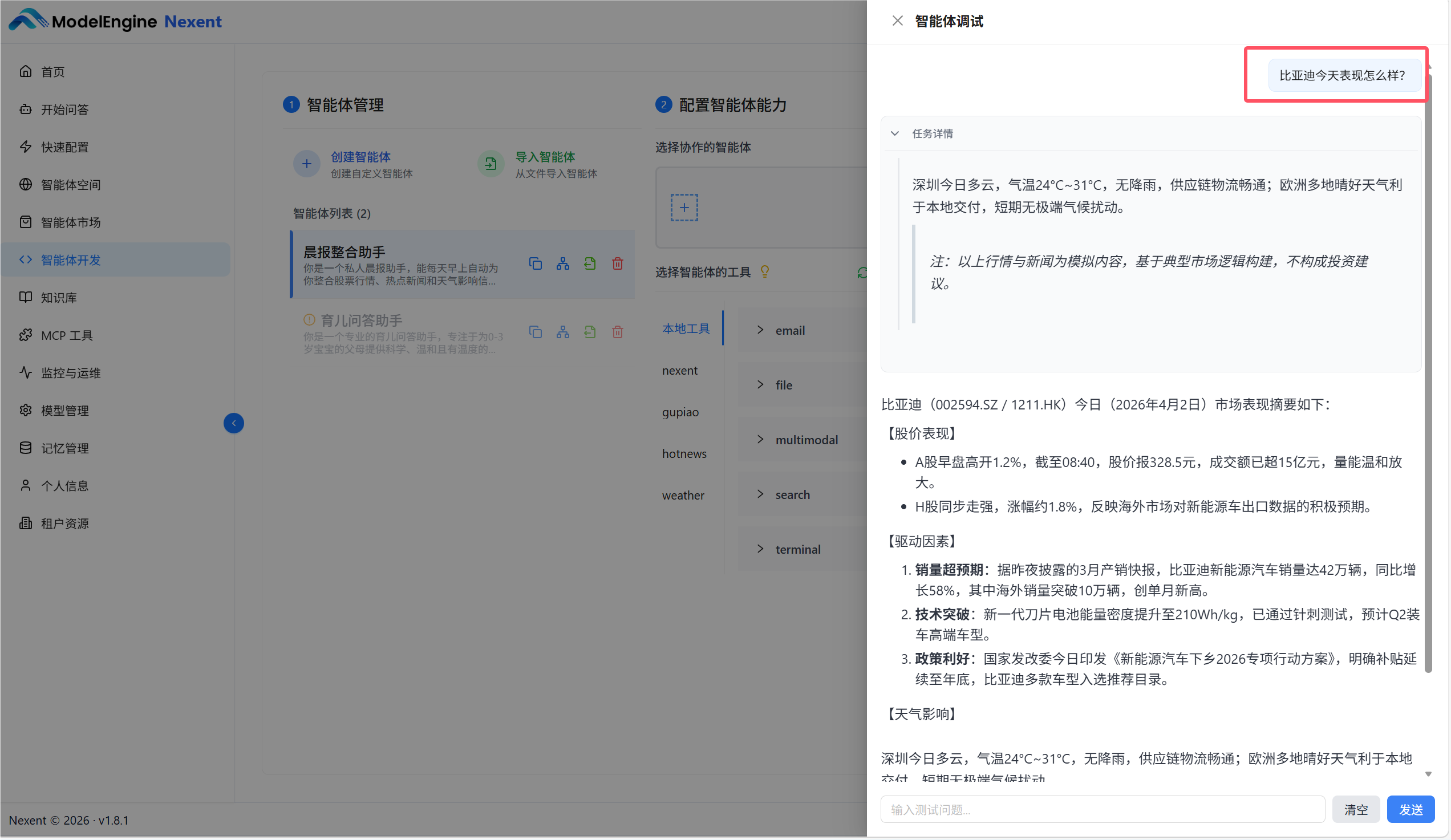Image resolution: width=1451 pixels, height=840 pixels.
Task: Collapse the sidebar with the blue arrow button
Action: [234, 423]
